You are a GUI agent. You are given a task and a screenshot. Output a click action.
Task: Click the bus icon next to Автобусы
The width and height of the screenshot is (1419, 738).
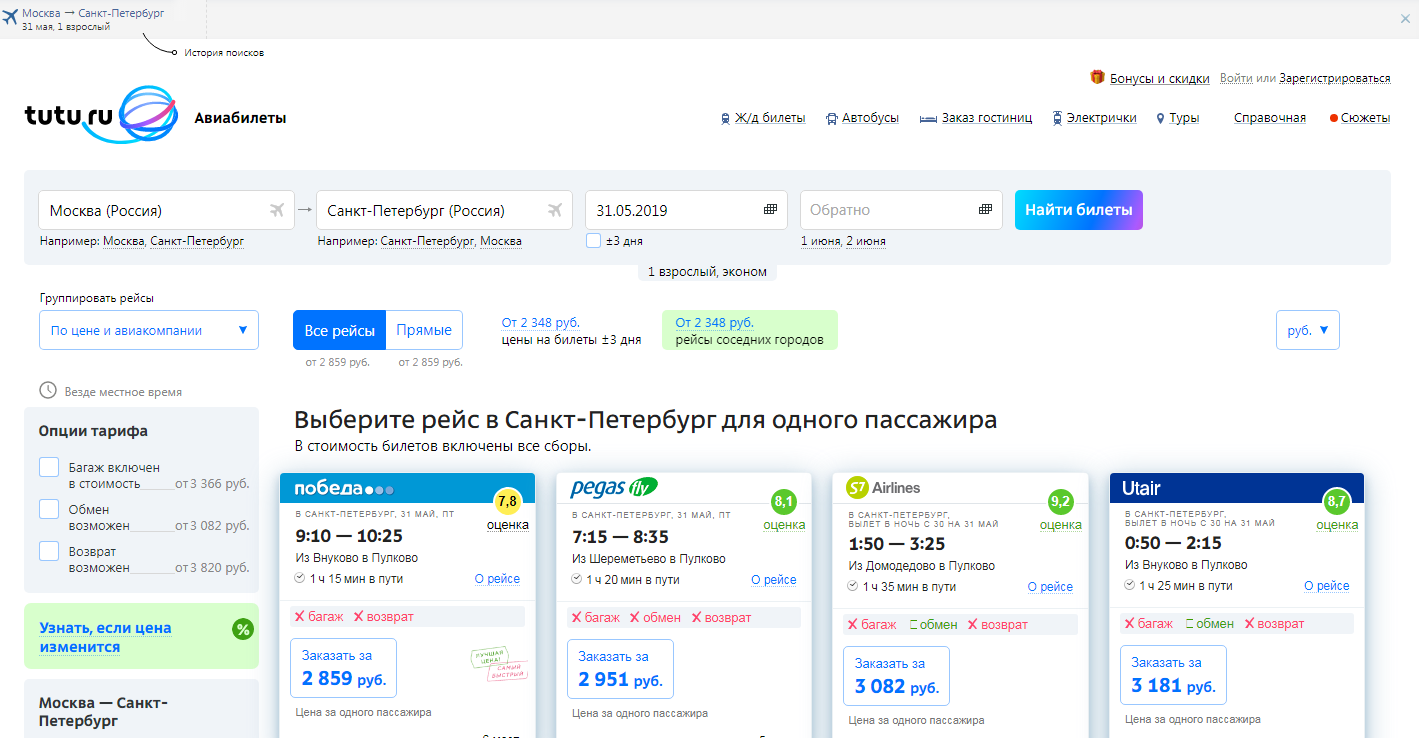831,118
